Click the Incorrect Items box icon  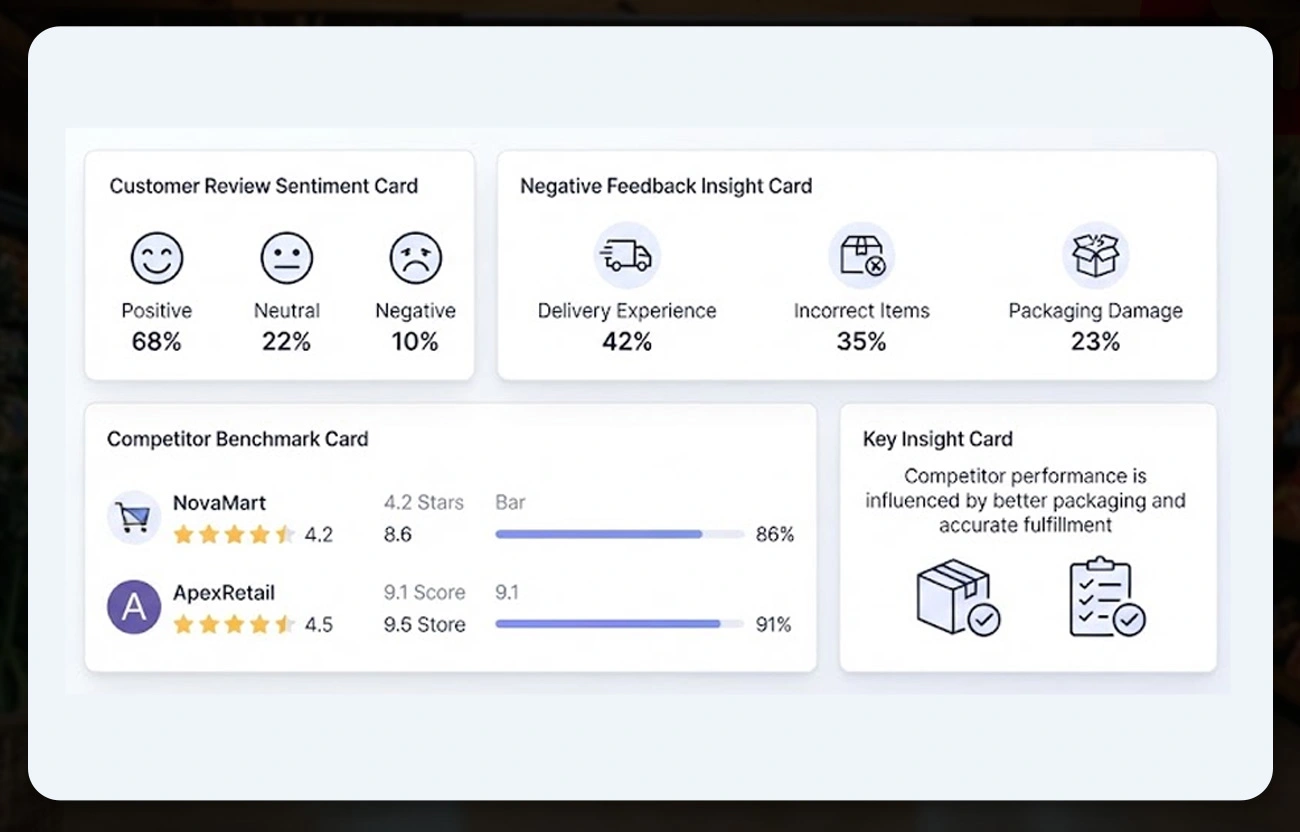tap(861, 255)
